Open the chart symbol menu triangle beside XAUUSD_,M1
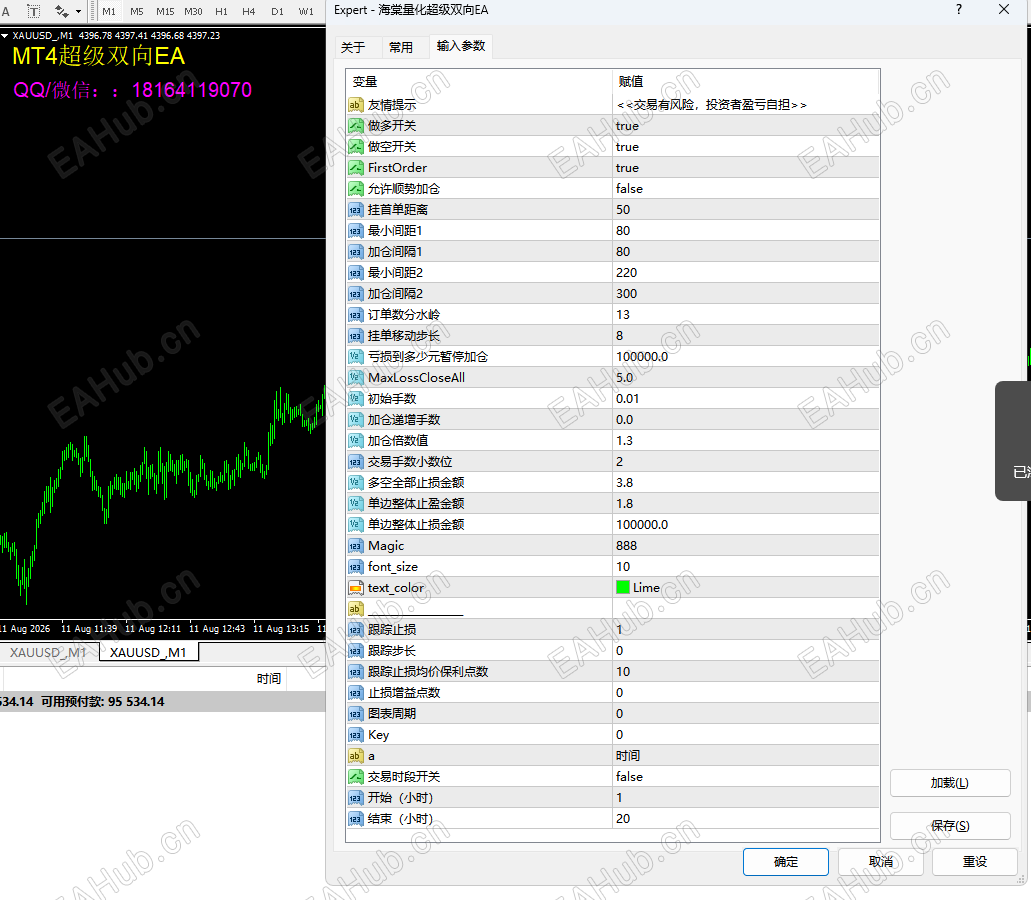This screenshot has width=1031, height=900. pyautogui.click(x=5, y=36)
